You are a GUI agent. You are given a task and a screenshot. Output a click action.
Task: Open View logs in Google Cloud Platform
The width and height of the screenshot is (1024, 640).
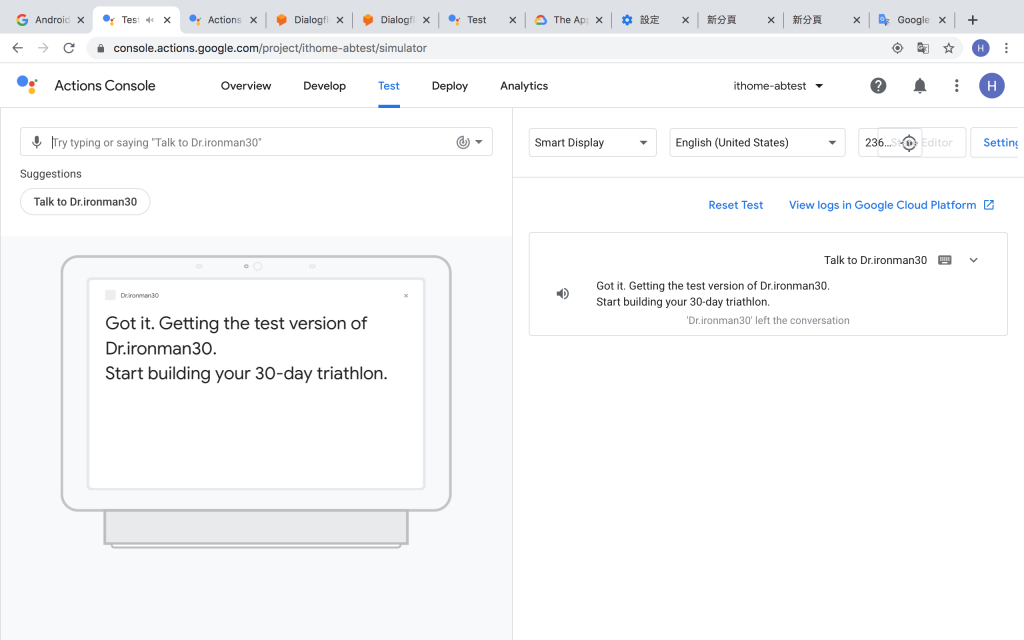(882, 205)
